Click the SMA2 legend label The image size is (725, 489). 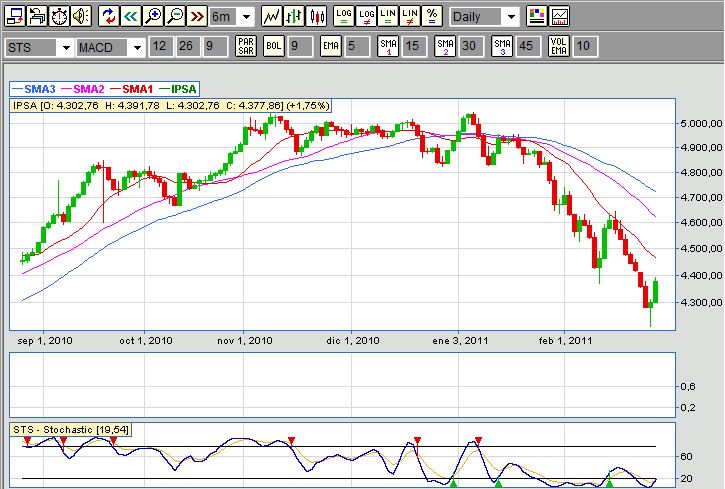pos(89,89)
